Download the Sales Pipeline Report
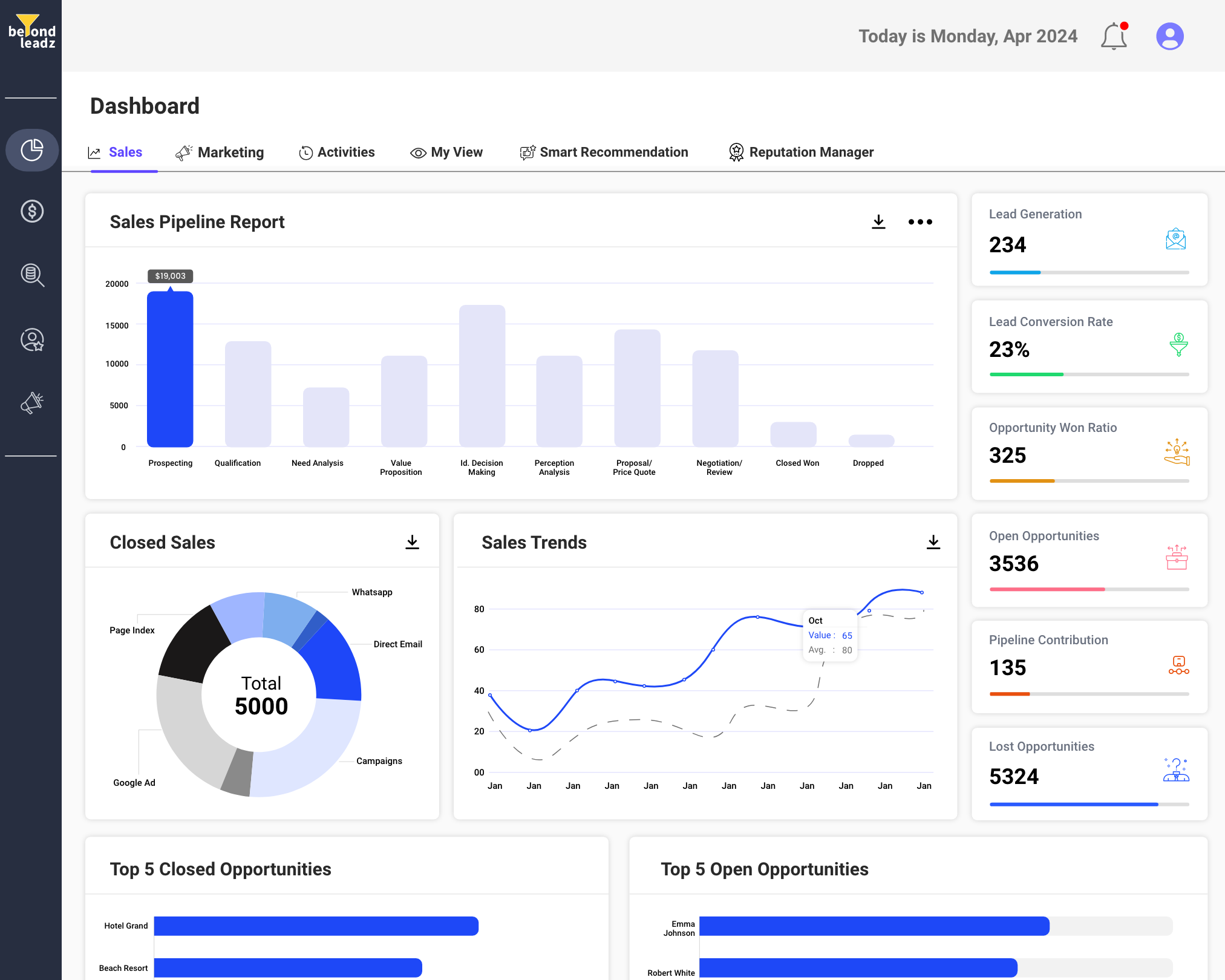1225x980 pixels. coord(878,222)
